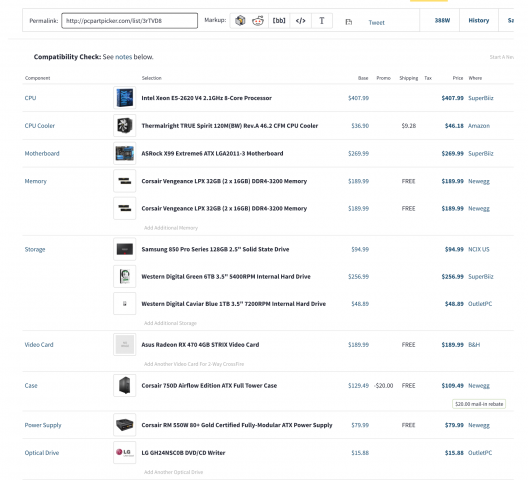528x480 pixels.
Task: Open the ASRock X99 motherboard thumbnail
Action: pyautogui.click(x=125, y=153)
